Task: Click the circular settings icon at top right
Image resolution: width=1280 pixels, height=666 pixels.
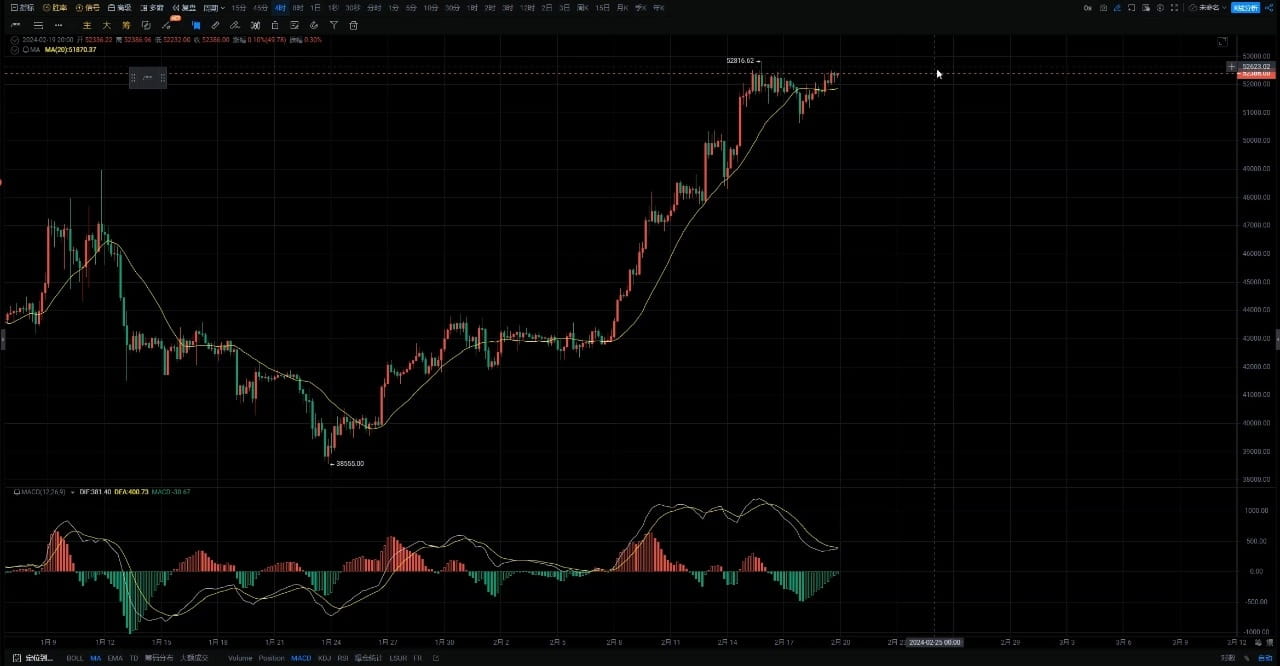Action: pos(1160,8)
